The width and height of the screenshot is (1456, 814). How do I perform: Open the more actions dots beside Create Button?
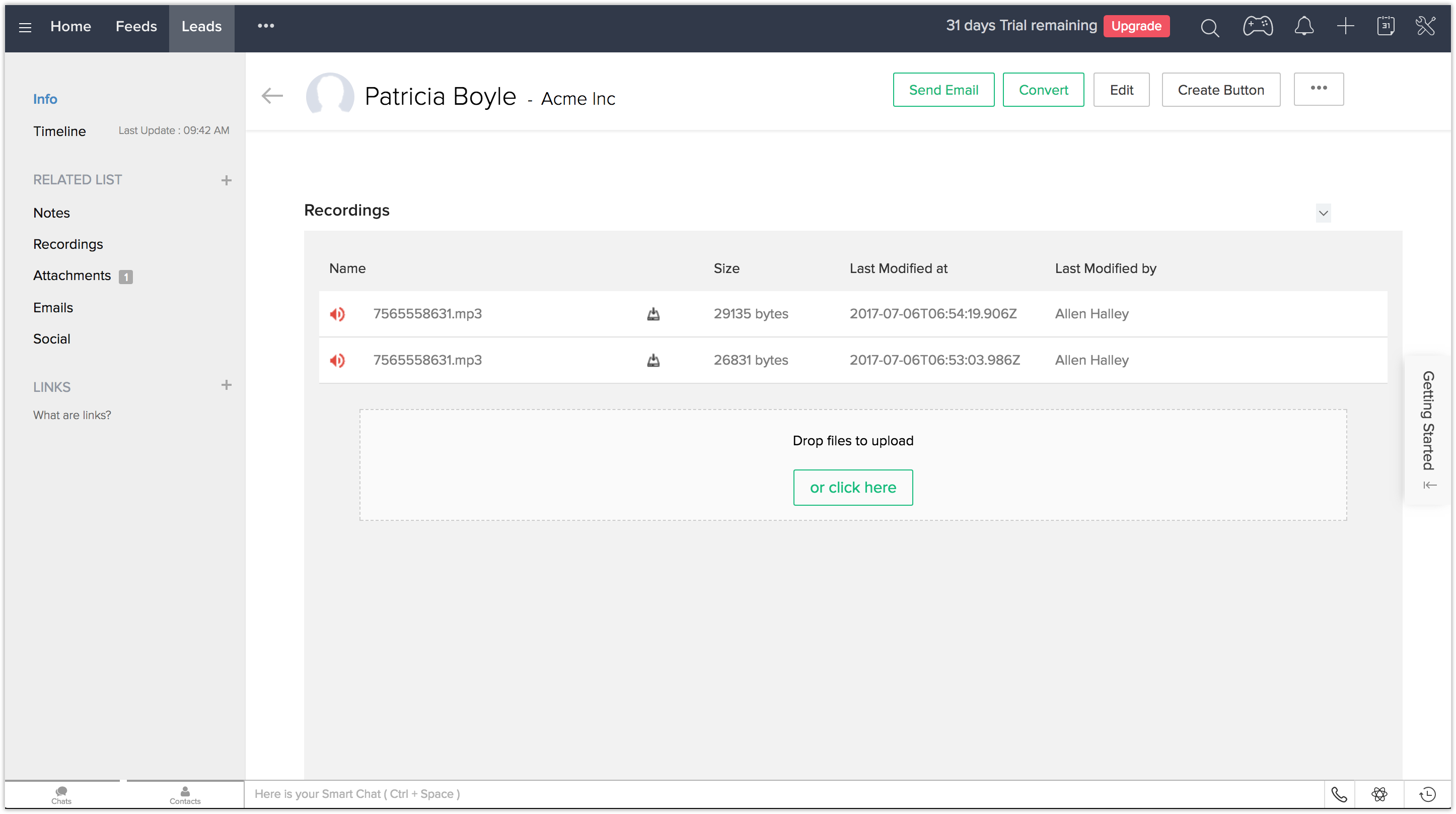tap(1319, 89)
